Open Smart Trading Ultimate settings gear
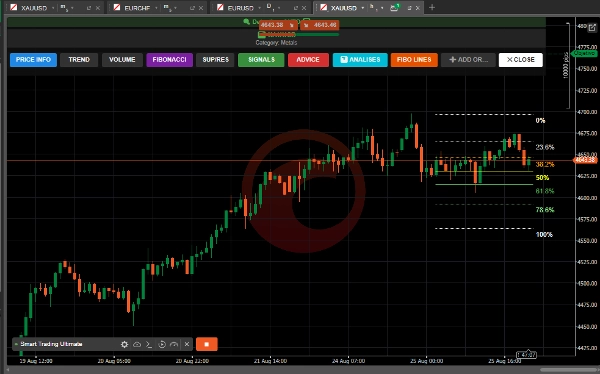Image resolution: width=600 pixels, height=374 pixels. click(x=124, y=345)
